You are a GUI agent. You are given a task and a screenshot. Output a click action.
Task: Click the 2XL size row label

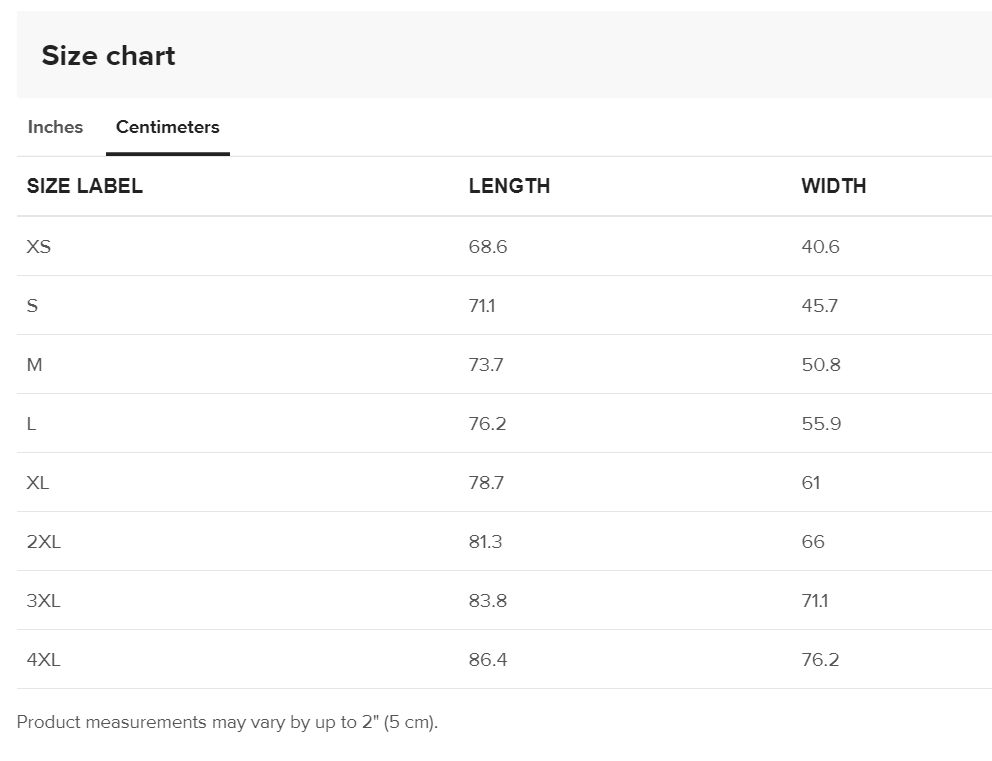click(x=44, y=541)
